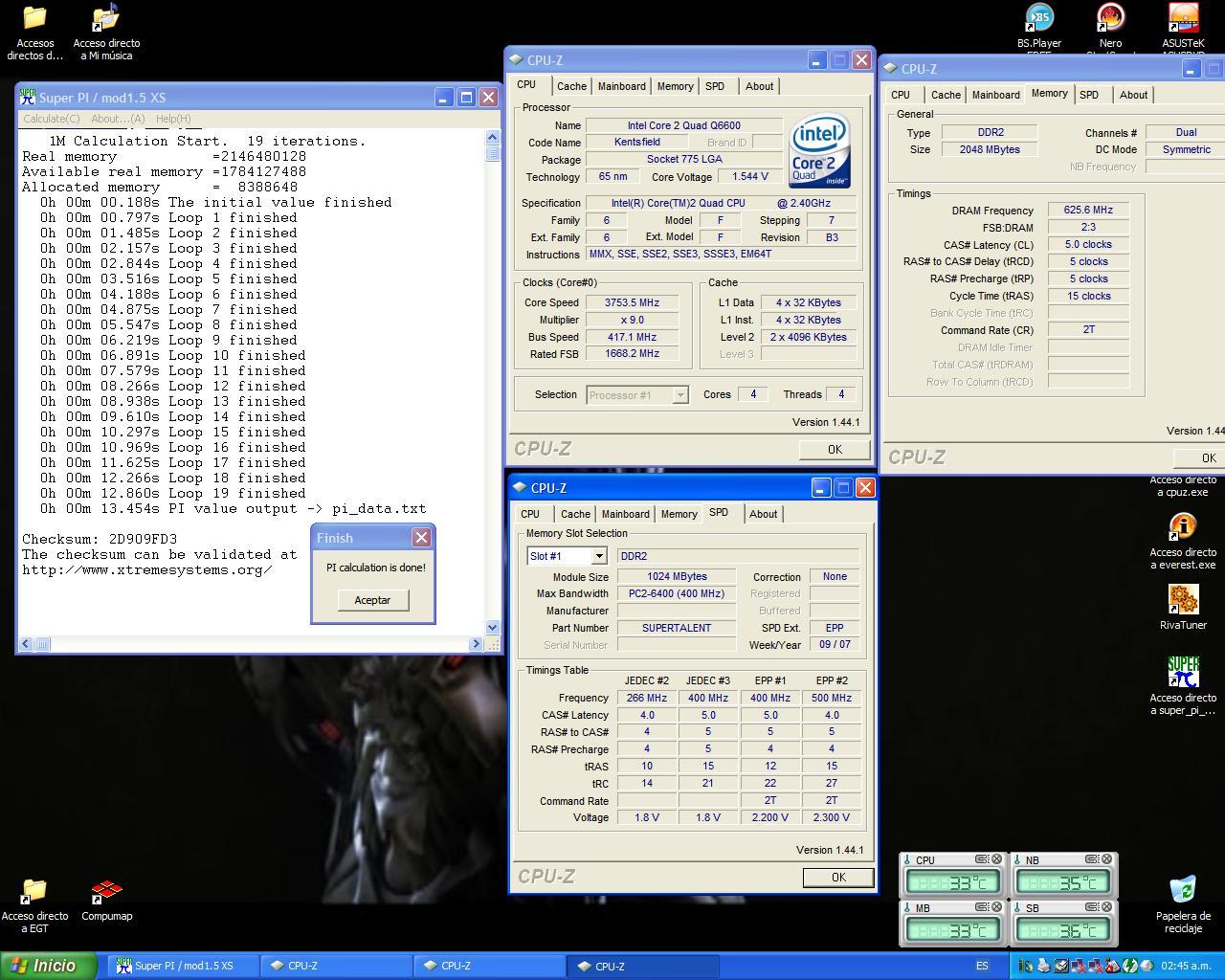This screenshot has width=1225, height=980.
Task: Open the Slot #1 dropdown
Action: pos(598,556)
